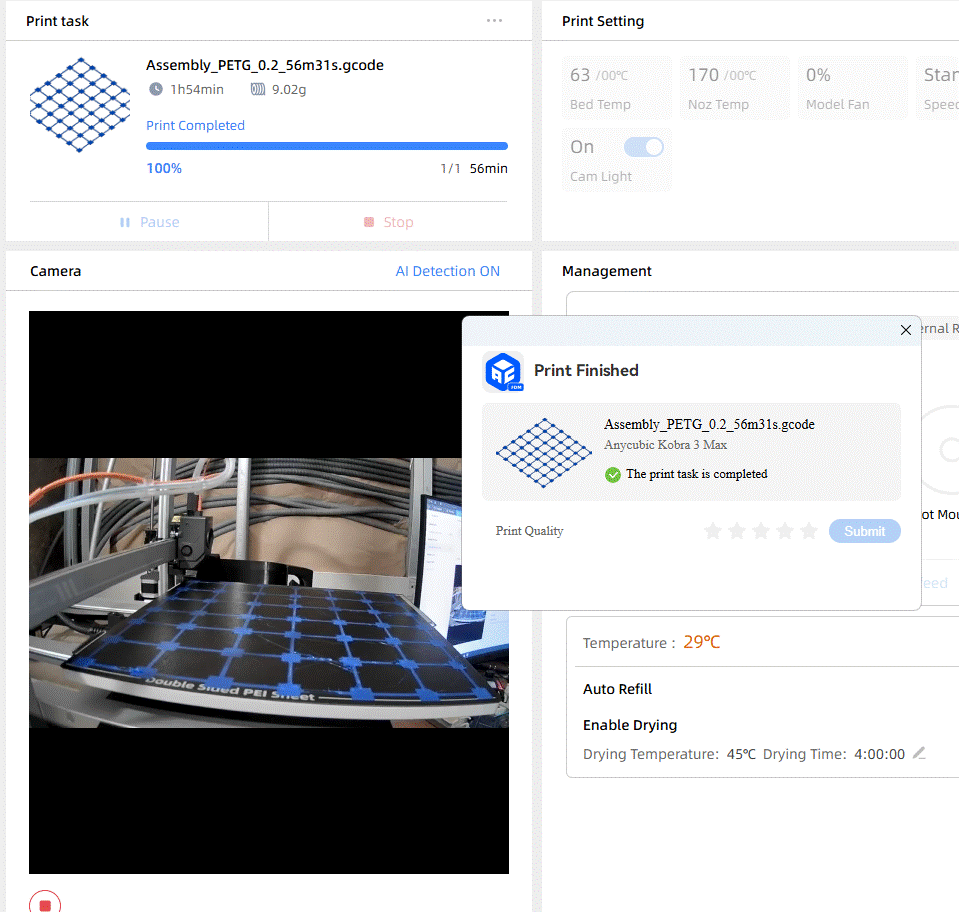This screenshot has height=912, width=959.
Task: Click the print progress bar
Action: tap(327, 146)
